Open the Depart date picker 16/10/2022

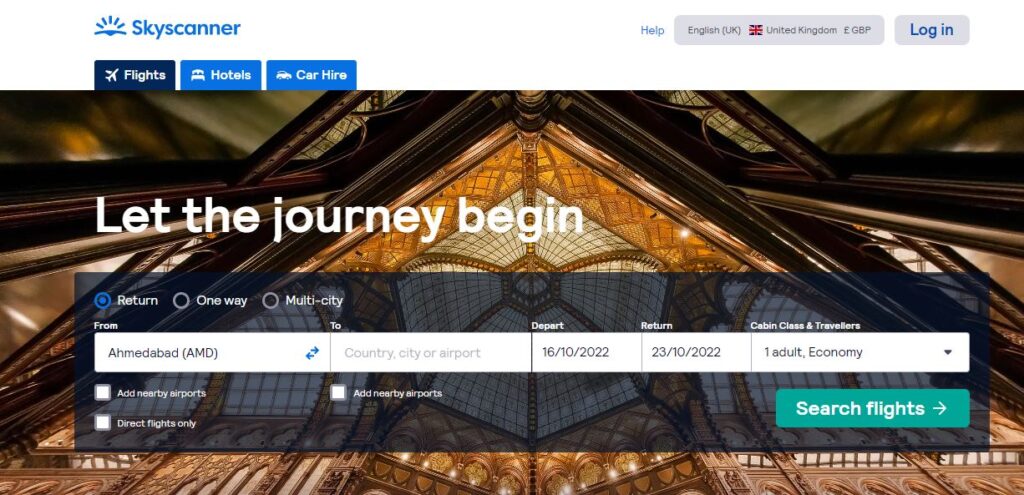tap(586, 353)
